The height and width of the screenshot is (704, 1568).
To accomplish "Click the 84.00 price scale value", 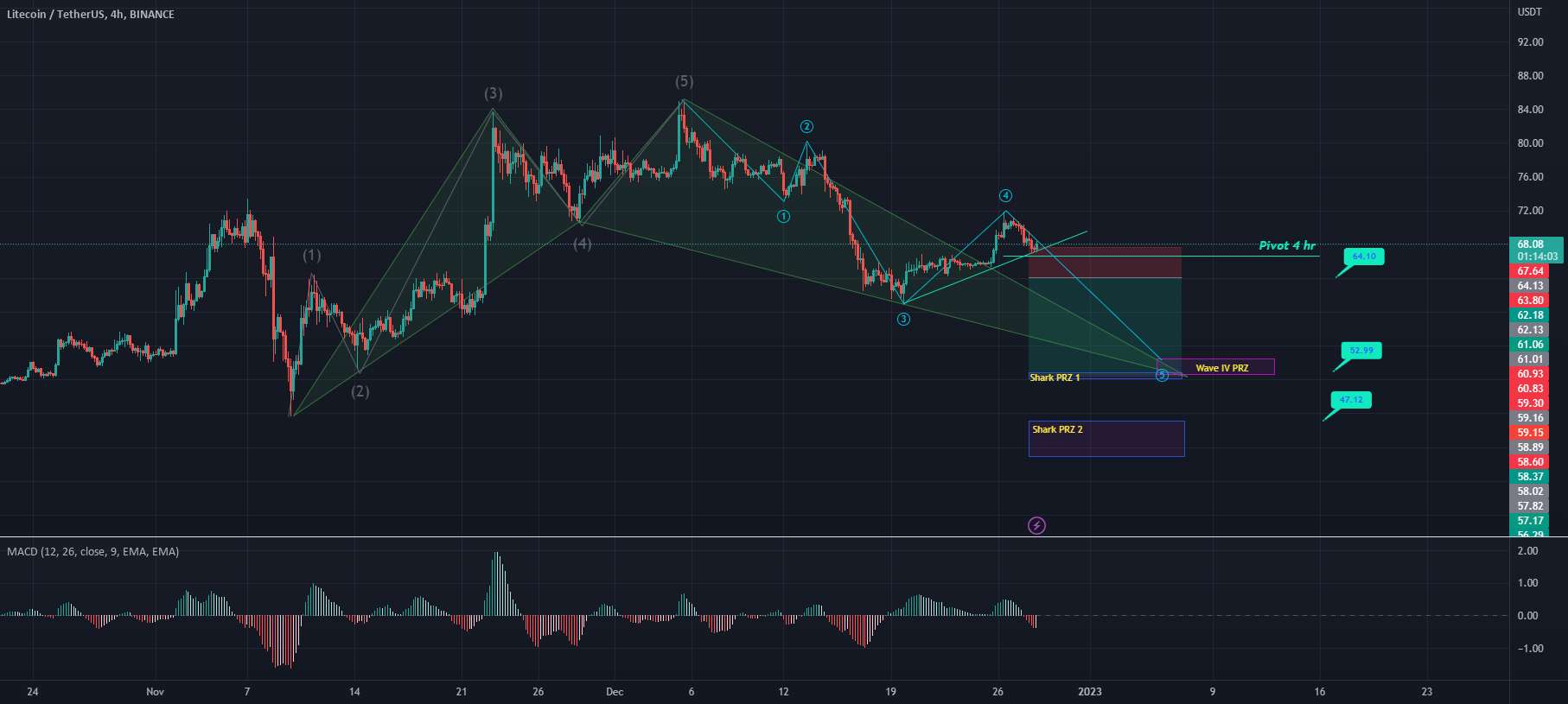I will 1530,110.
